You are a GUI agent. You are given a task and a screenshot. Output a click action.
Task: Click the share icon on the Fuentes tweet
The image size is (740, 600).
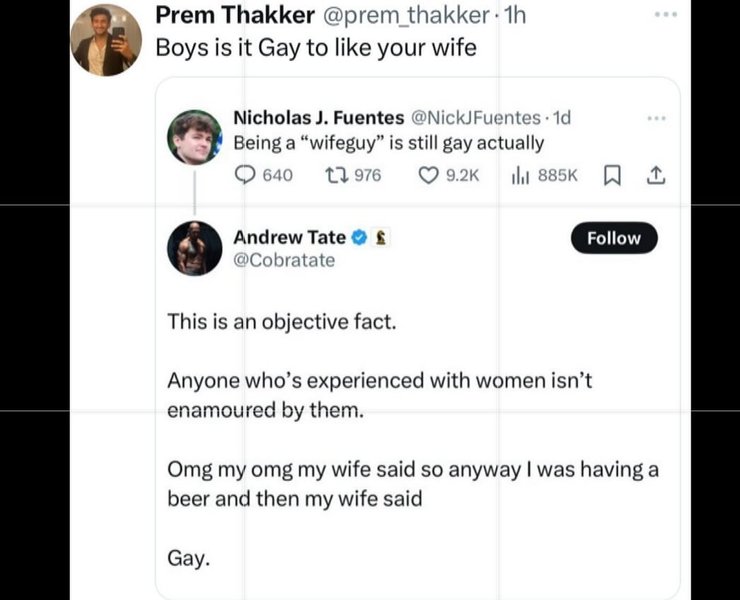point(655,175)
